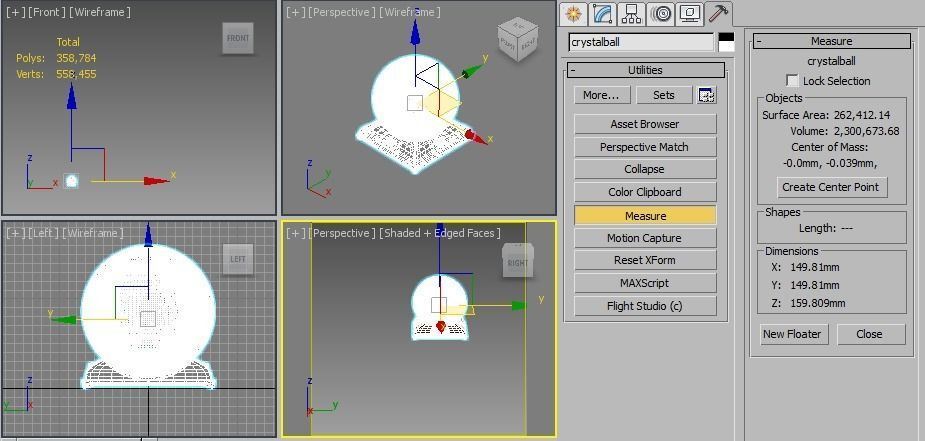The width and height of the screenshot is (925, 441).
Task: Open the Perspective Match utility
Action: coord(645,147)
